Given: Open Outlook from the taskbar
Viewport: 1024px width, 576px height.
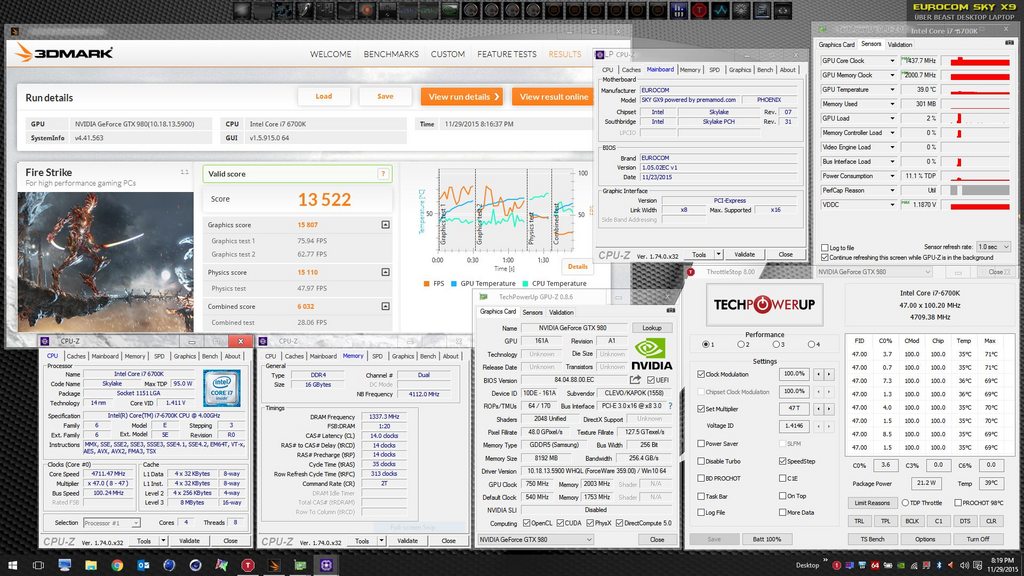Looking at the screenshot, I should (143, 565).
